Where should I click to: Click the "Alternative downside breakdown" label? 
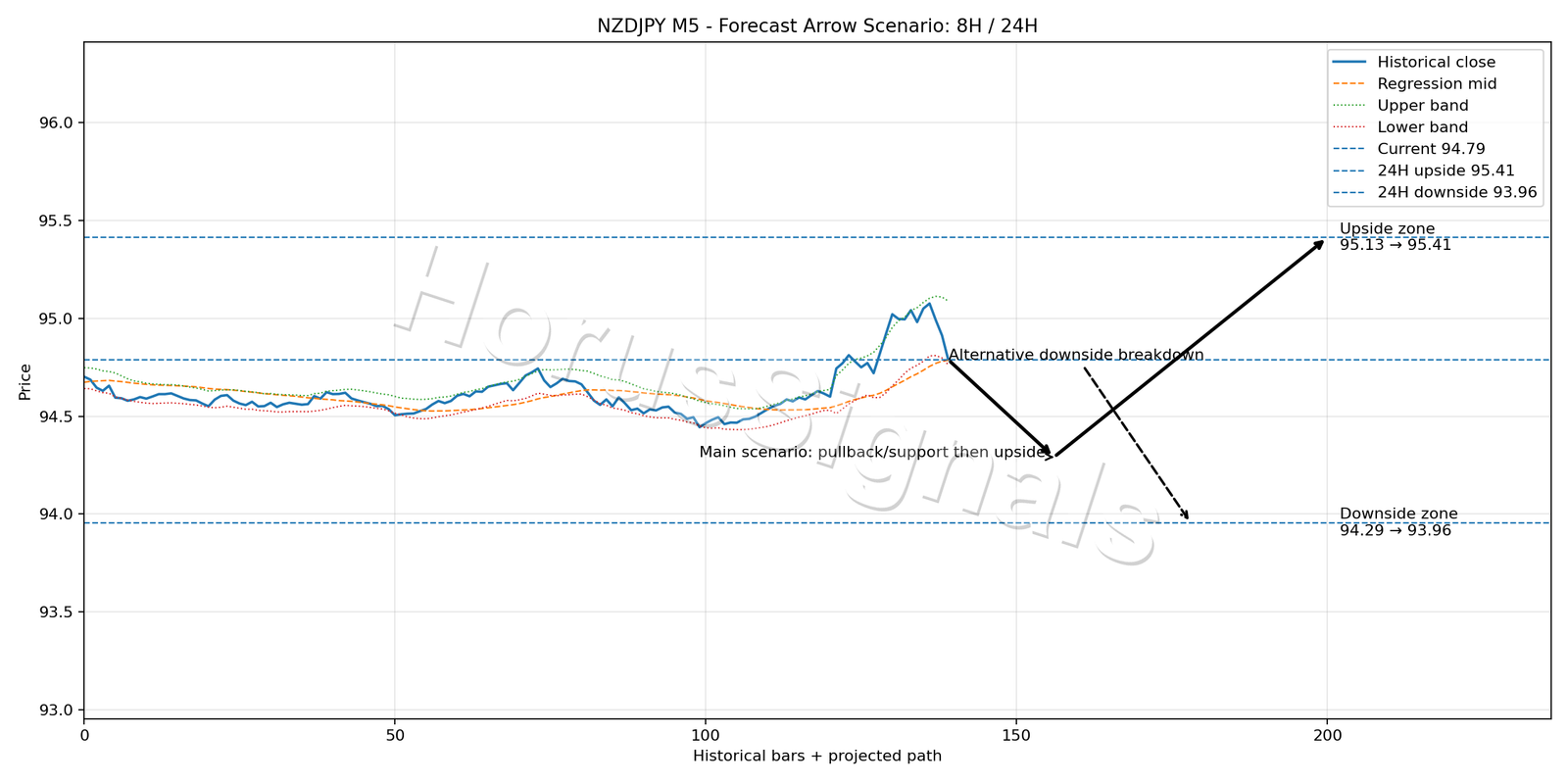[x=1076, y=355]
